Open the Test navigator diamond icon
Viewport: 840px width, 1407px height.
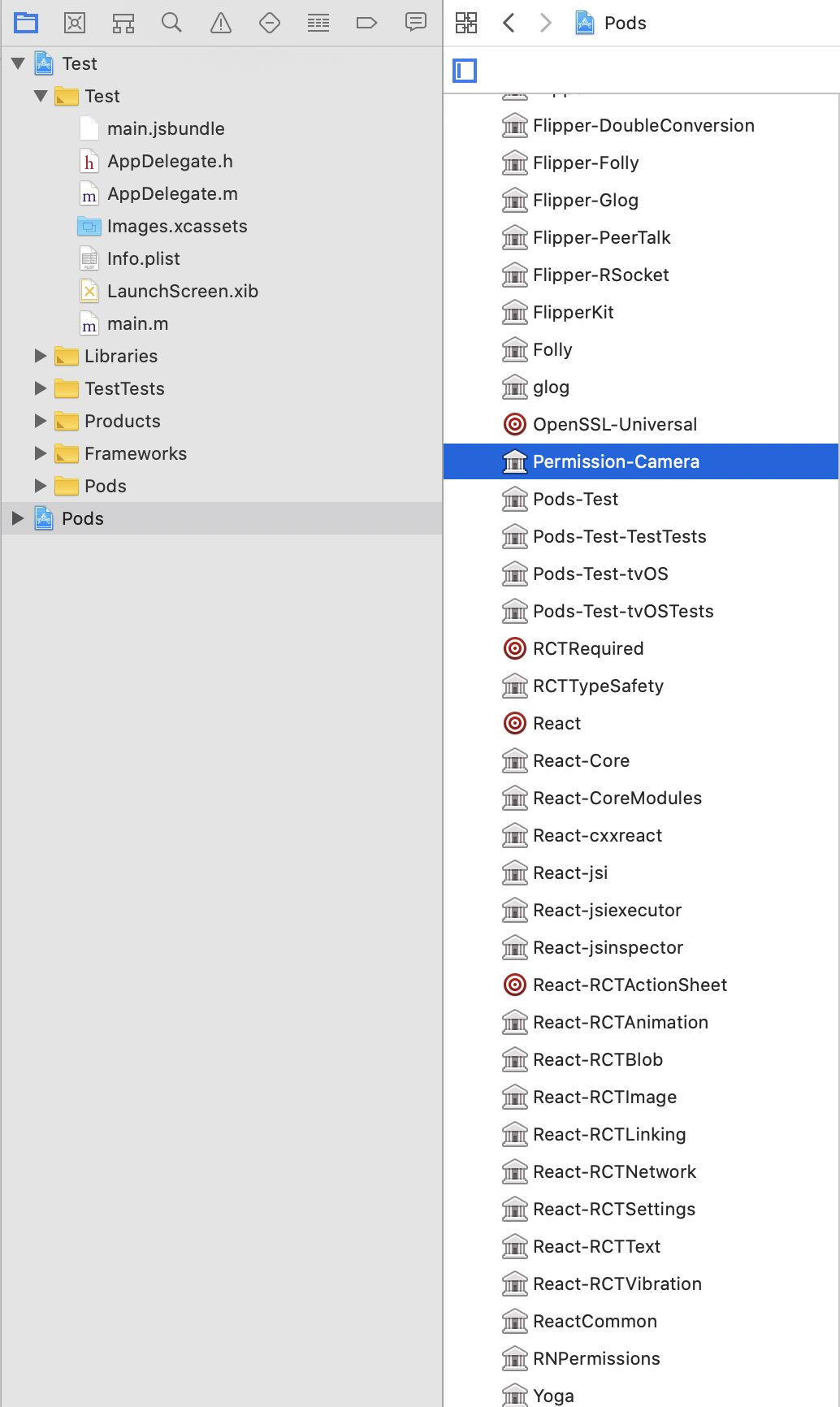[269, 23]
